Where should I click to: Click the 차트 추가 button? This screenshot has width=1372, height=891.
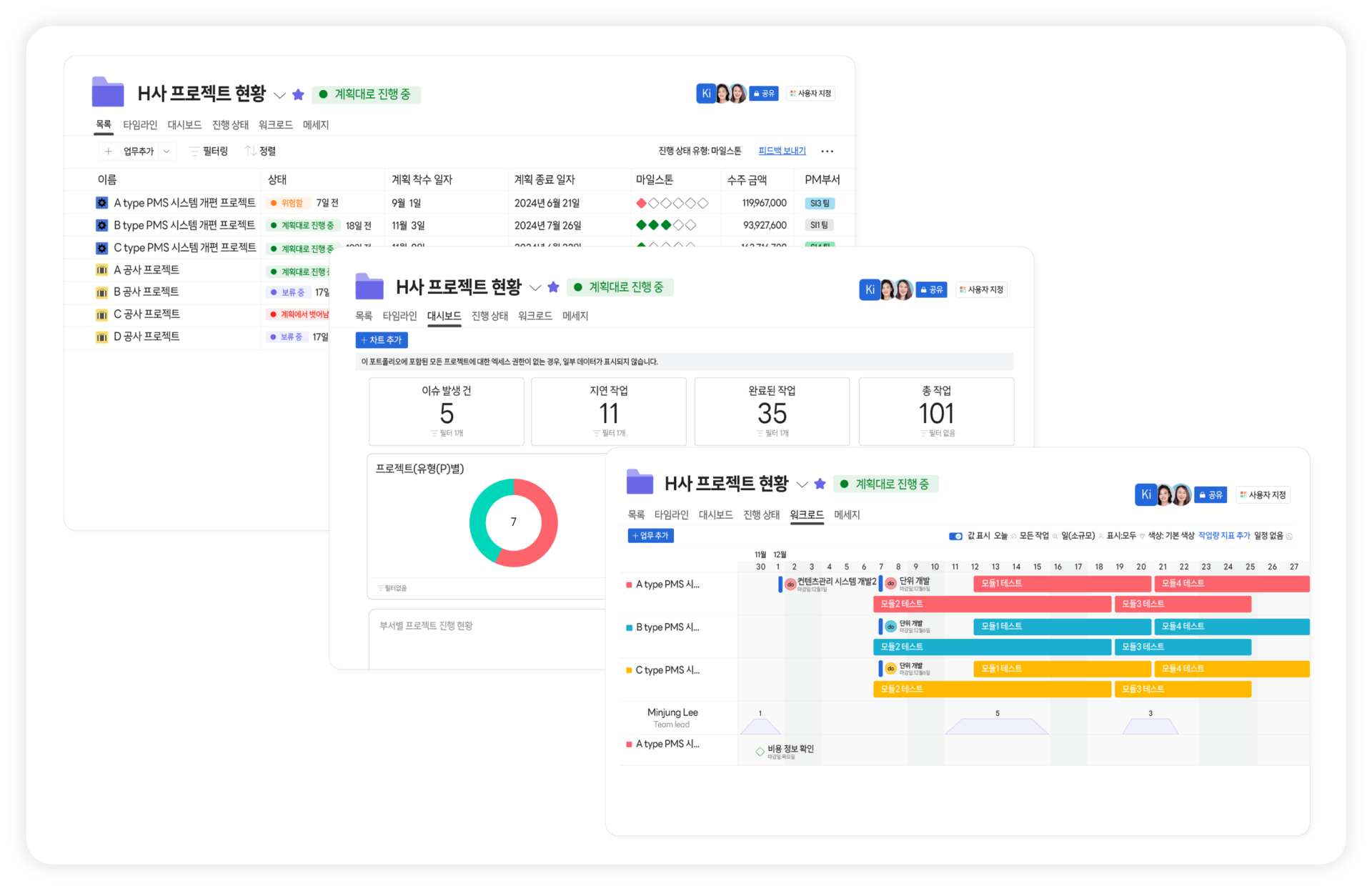382,340
